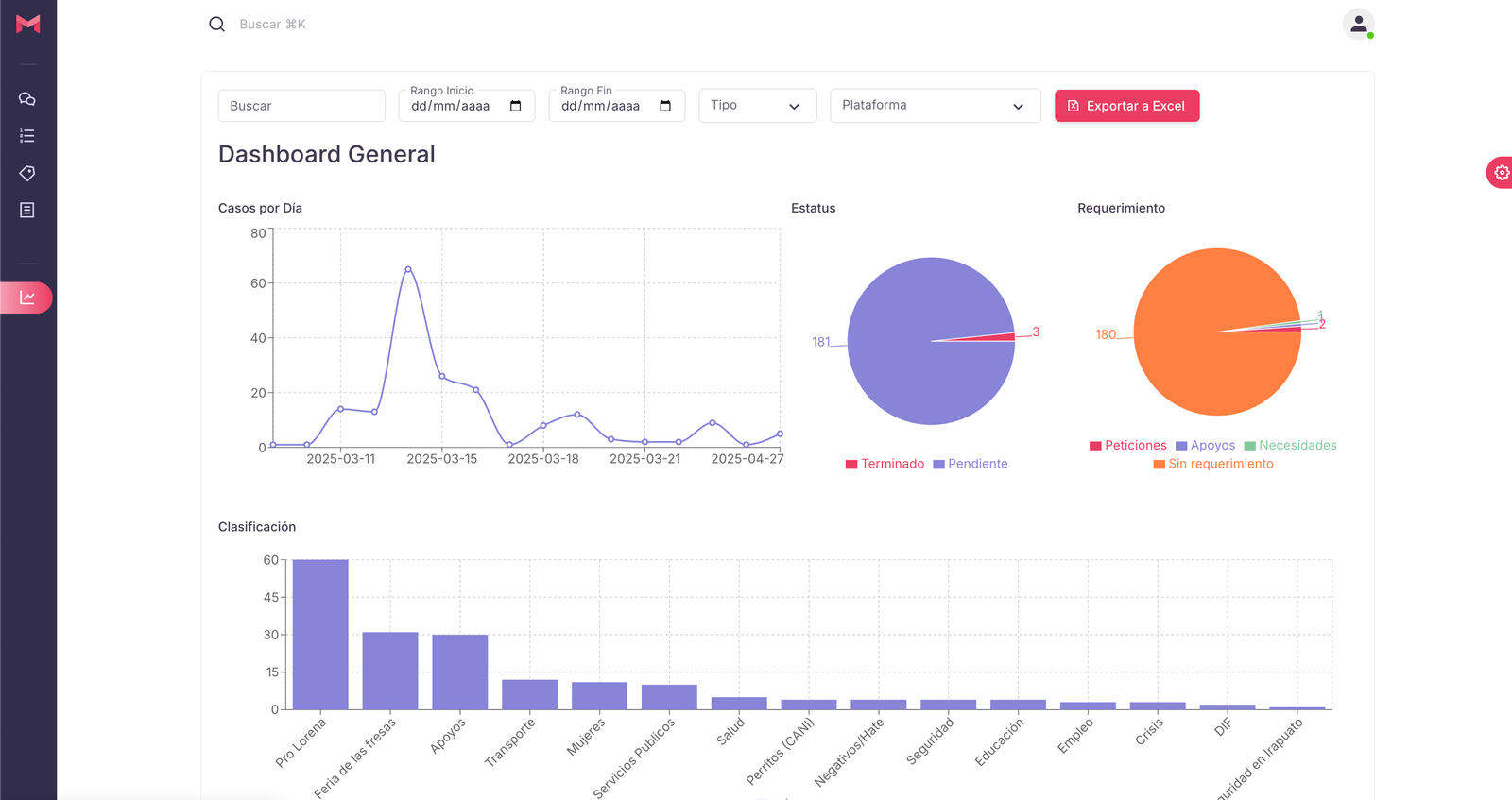Click Sin requerimiento orange legend swatch
The height and width of the screenshot is (800, 1512).
click(1159, 464)
